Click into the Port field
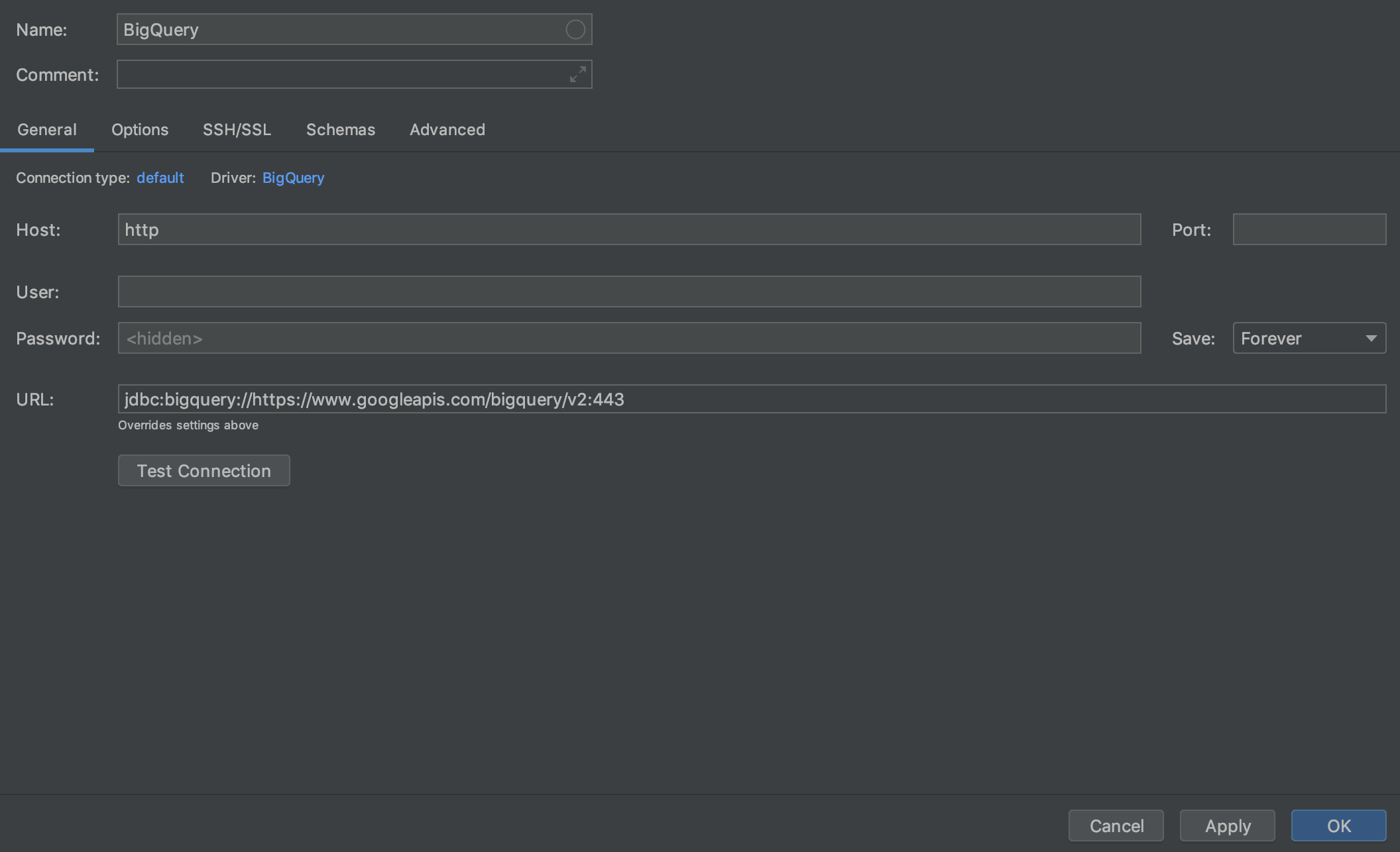 1309,229
